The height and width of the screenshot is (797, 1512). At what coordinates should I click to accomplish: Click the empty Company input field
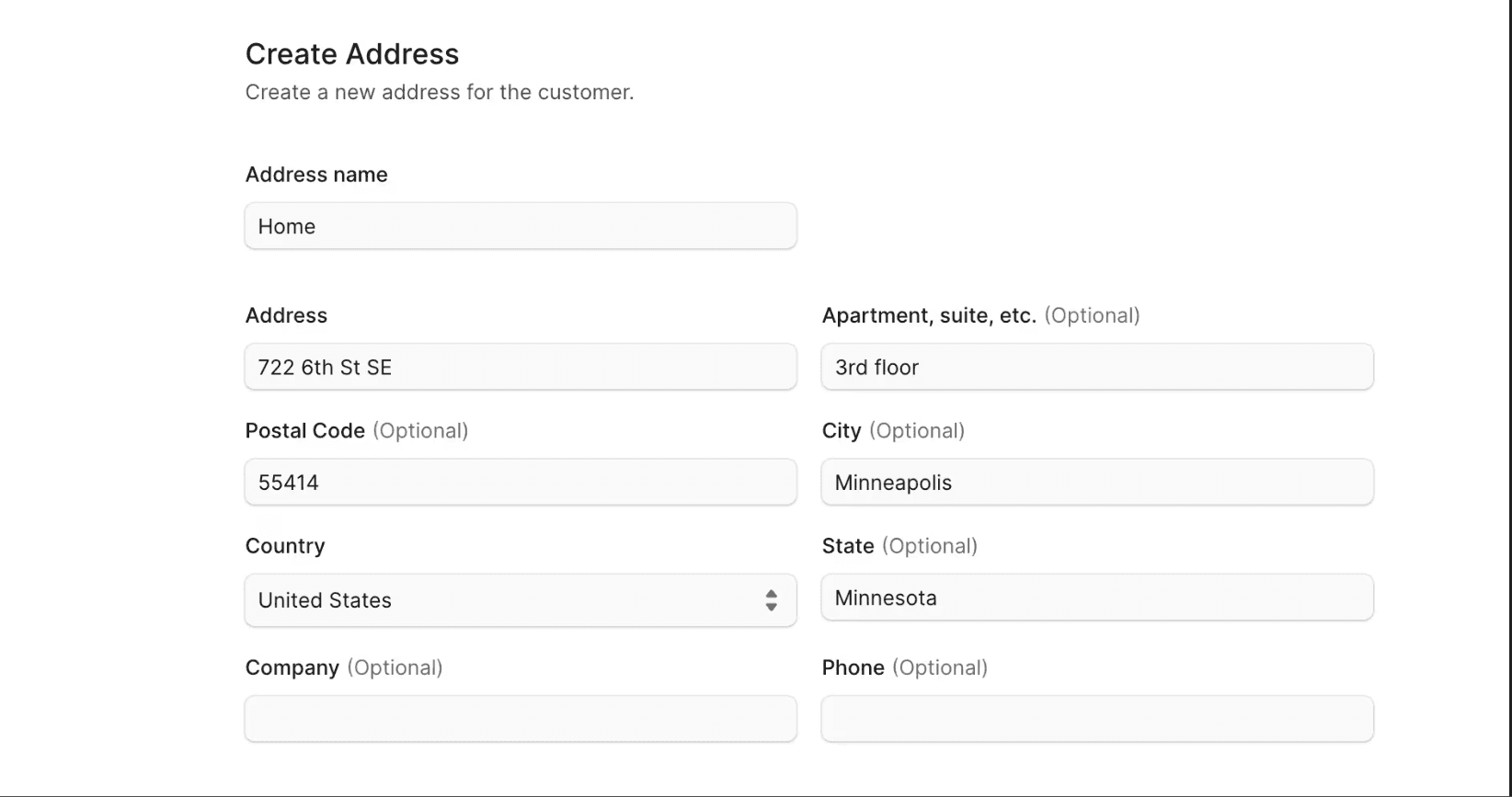tap(520, 719)
